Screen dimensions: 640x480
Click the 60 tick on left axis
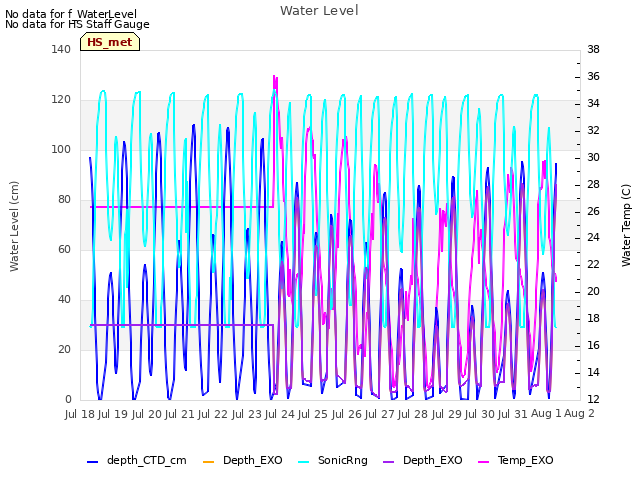(x=64, y=249)
